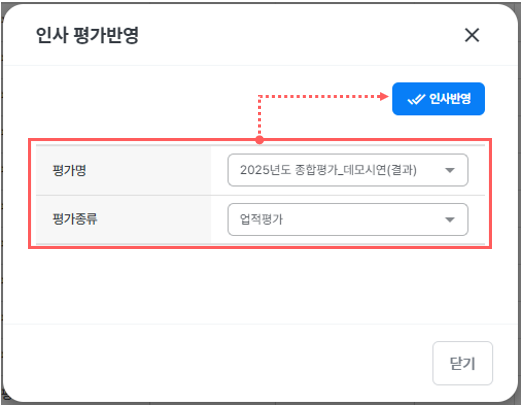The height and width of the screenshot is (406, 522).
Task: Click the gray label cell beside 평가종류
Action: [x=123, y=220]
